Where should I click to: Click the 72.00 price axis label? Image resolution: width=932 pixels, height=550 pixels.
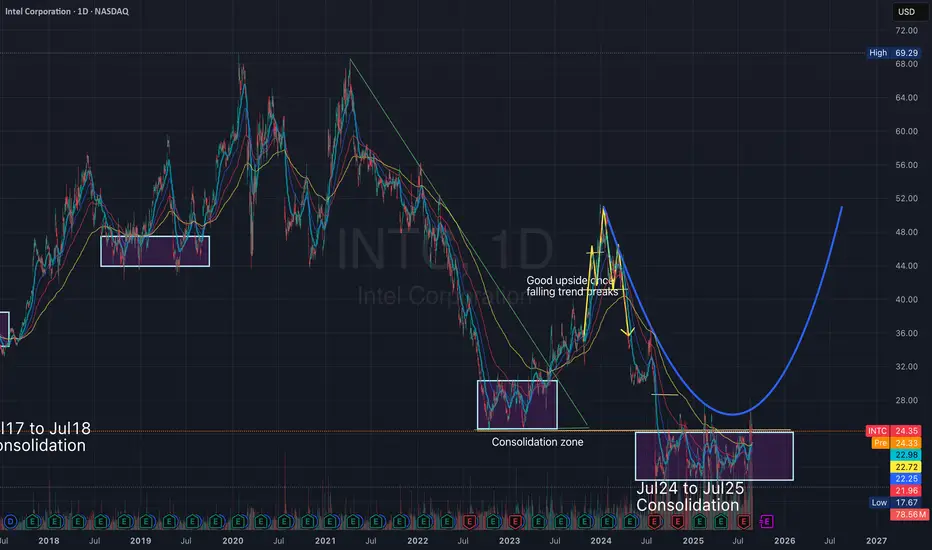pos(906,30)
